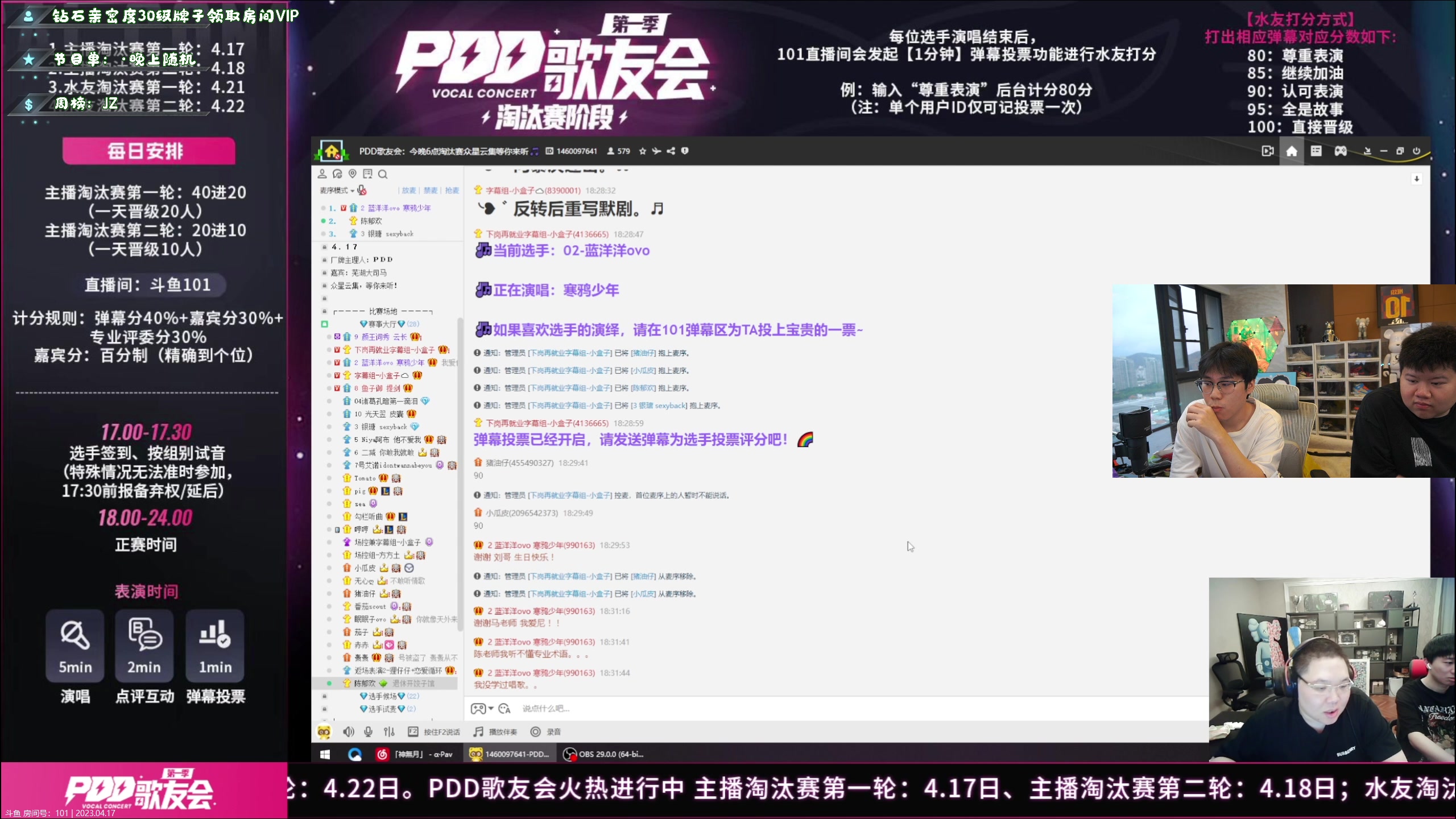Image resolution: width=1456 pixels, height=819 pixels.
Task: Click the 抢麦 link
Action: [452, 191]
